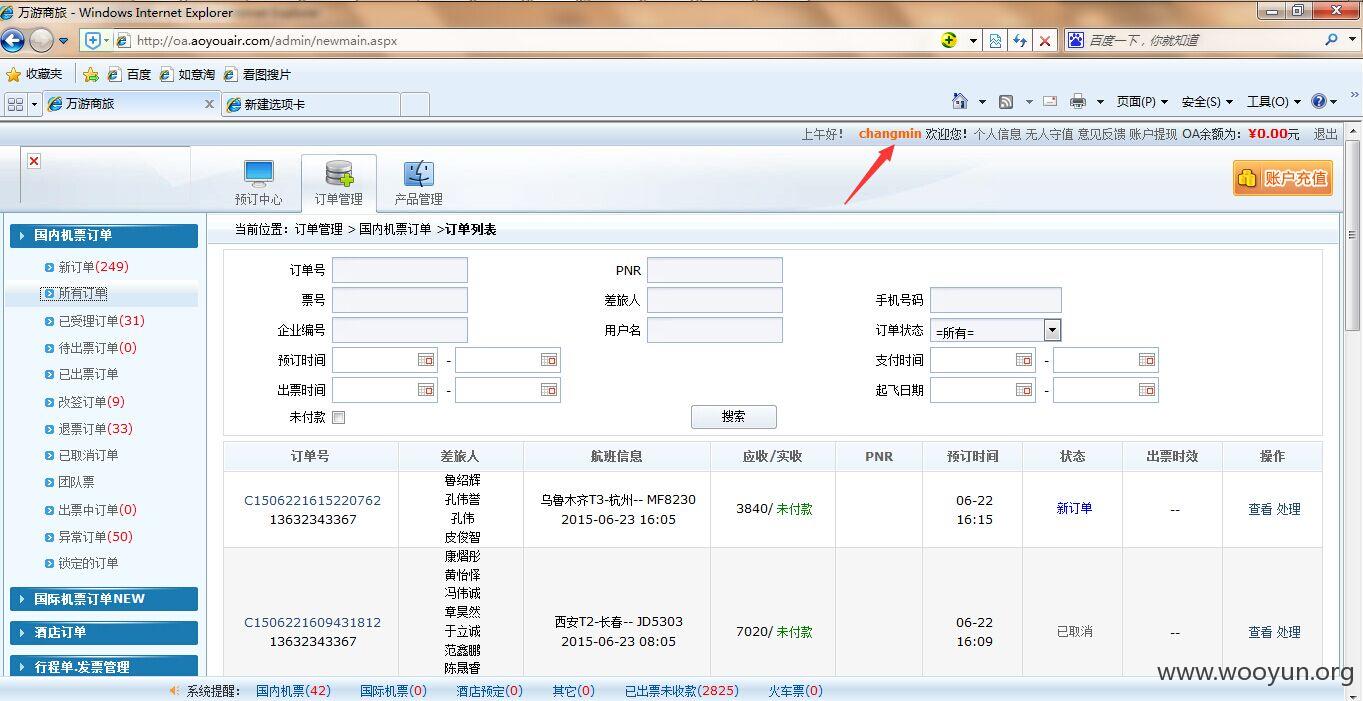The image size is (1363, 701).
Task: Click the 退出 logout link
Action: [1325, 134]
